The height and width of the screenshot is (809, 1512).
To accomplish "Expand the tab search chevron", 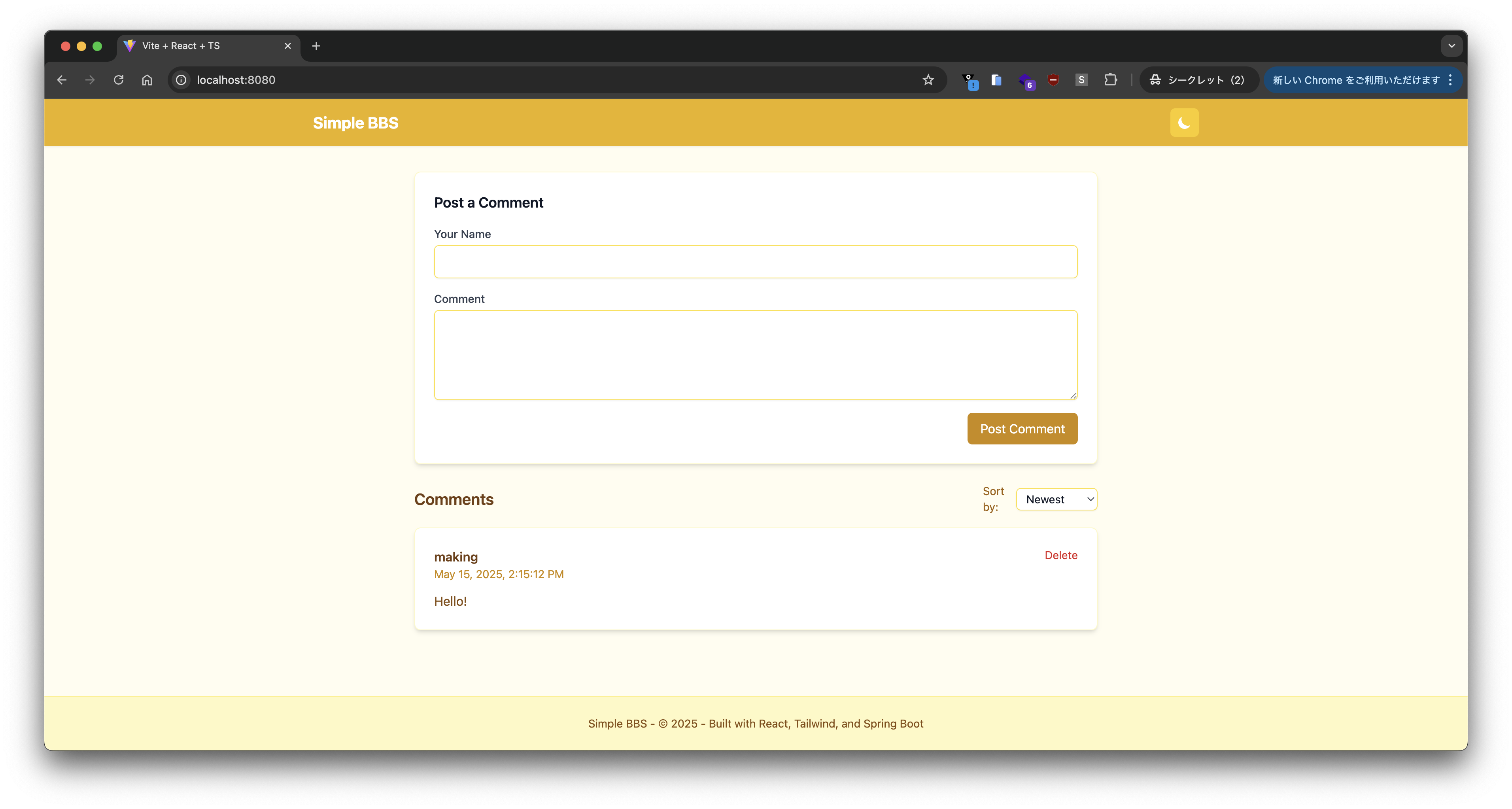I will (x=1451, y=46).
